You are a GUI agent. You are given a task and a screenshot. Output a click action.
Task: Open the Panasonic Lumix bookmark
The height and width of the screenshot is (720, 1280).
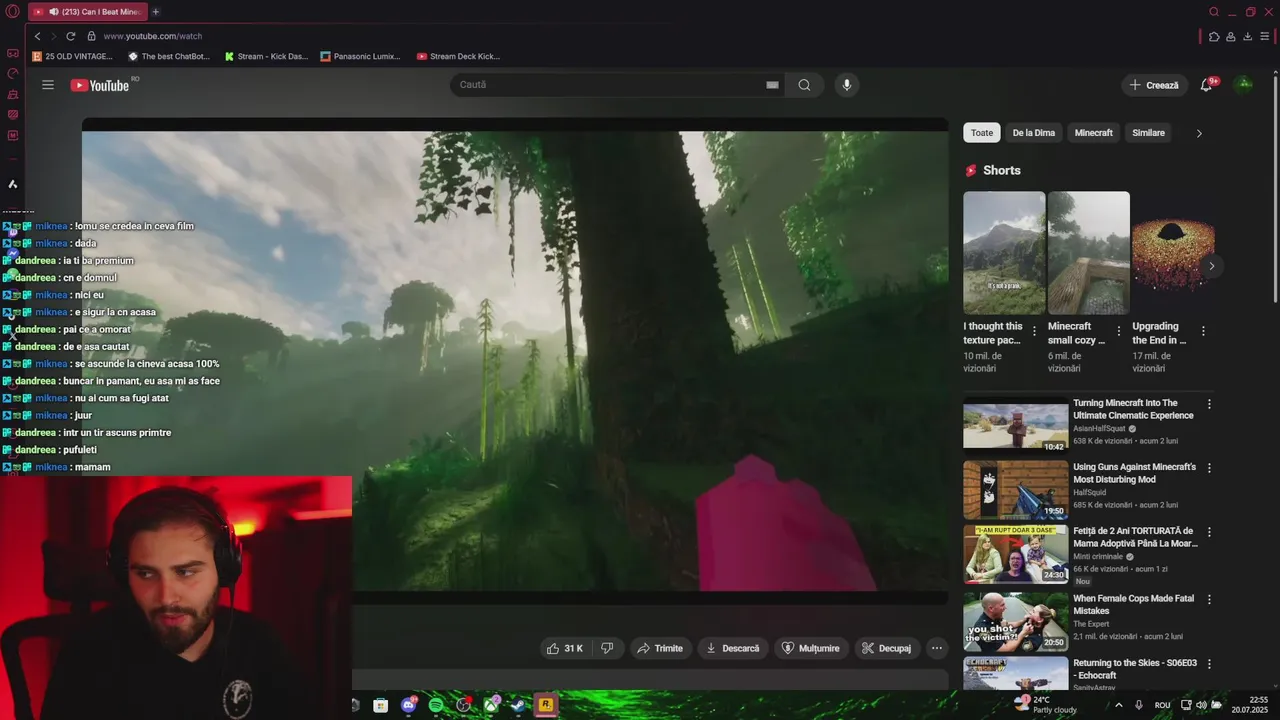click(360, 57)
